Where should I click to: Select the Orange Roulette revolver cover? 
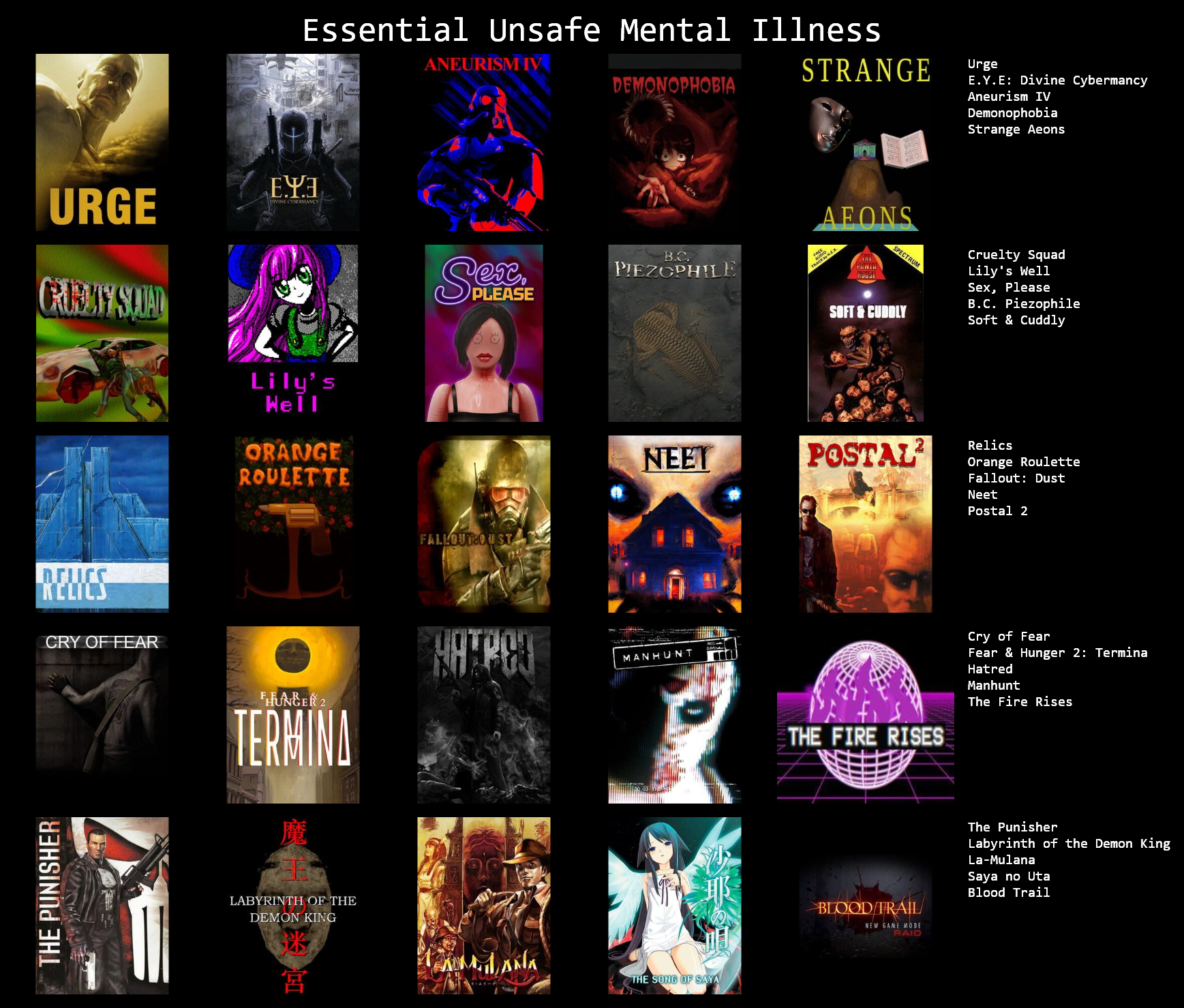(x=293, y=524)
